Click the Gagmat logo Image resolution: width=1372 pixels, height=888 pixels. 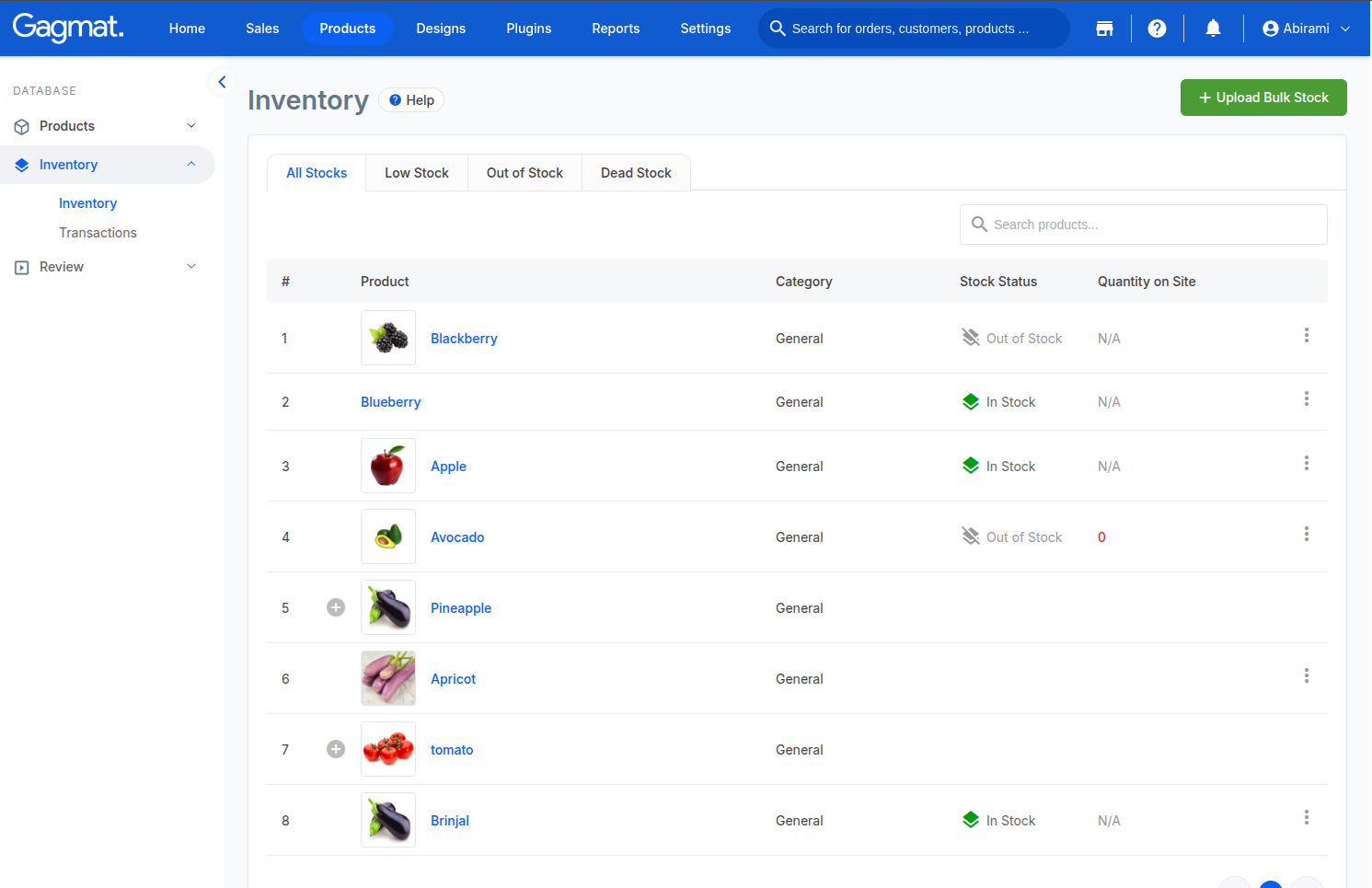pyautogui.click(x=68, y=28)
